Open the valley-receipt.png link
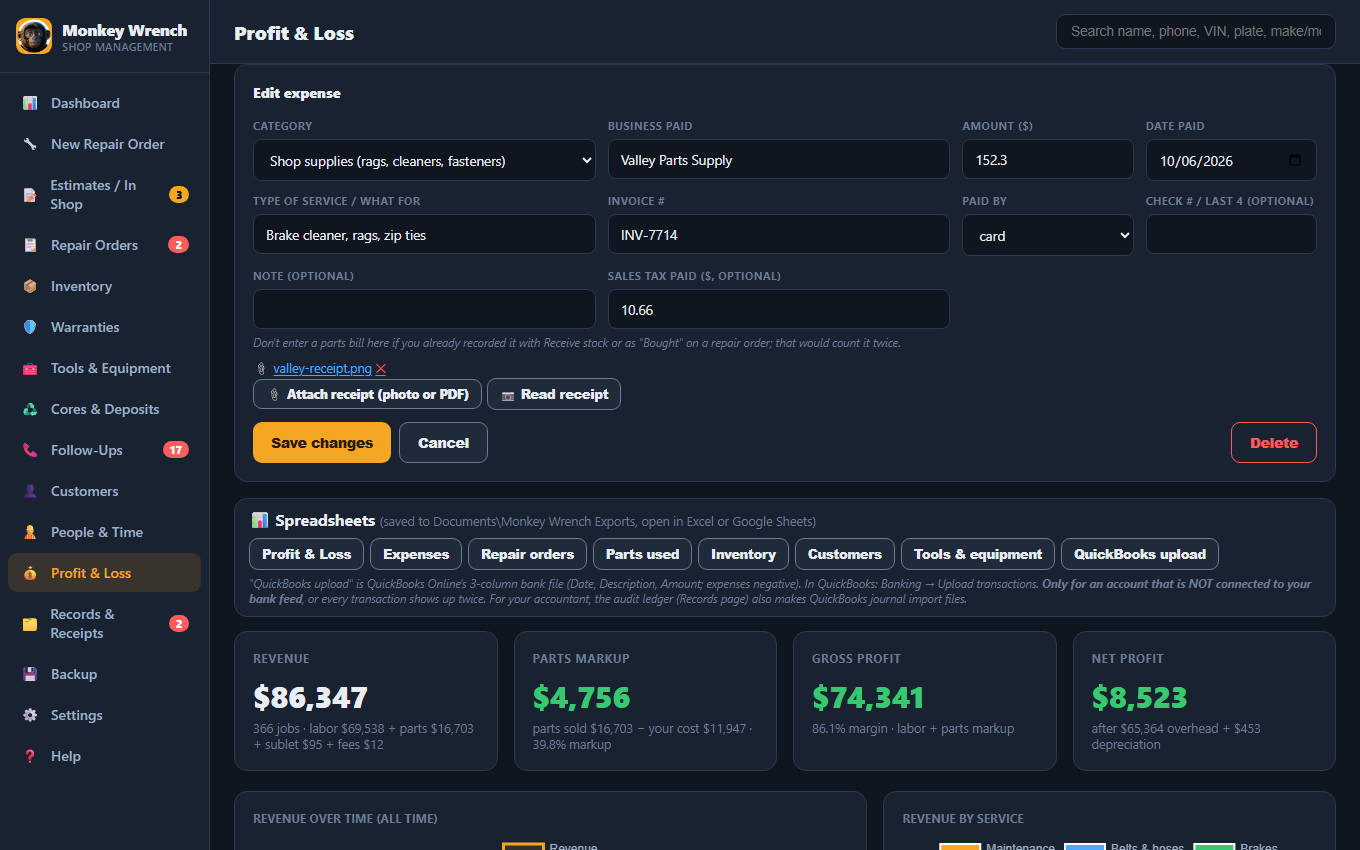The width and height of the screenshot is (1360, 850). tap(322, 369)
